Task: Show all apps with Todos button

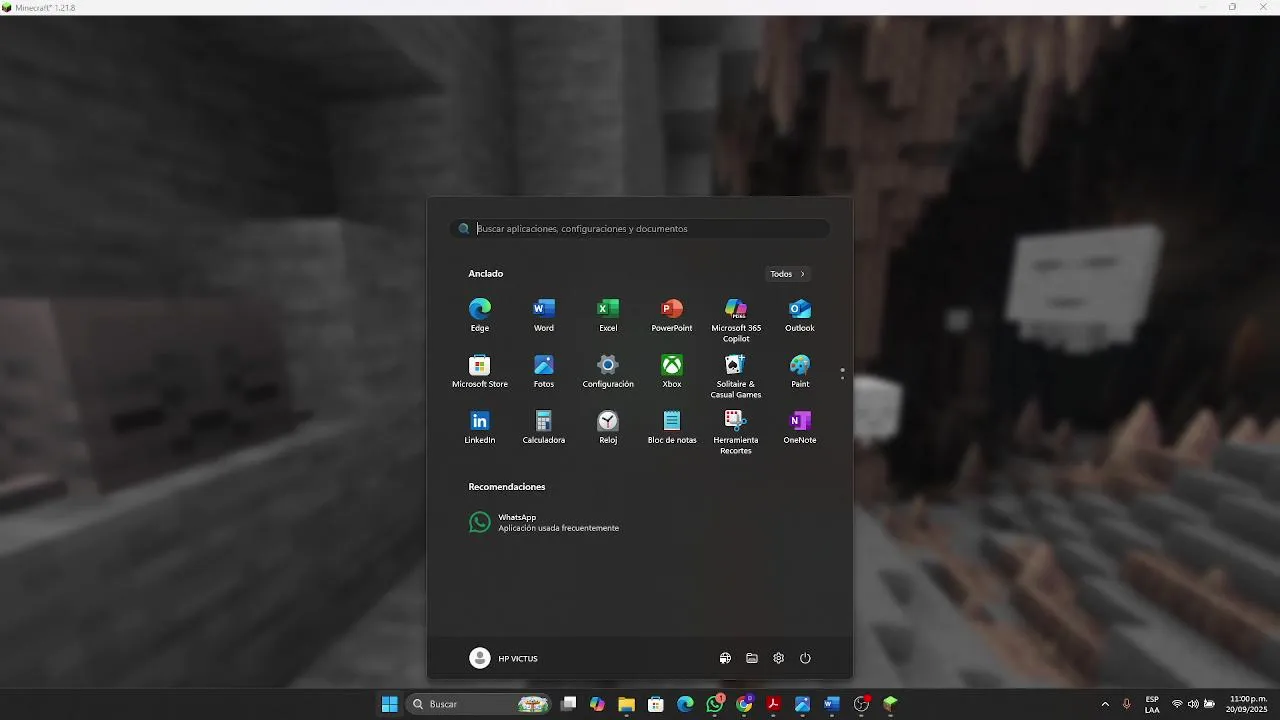Action: pos(788,274)
